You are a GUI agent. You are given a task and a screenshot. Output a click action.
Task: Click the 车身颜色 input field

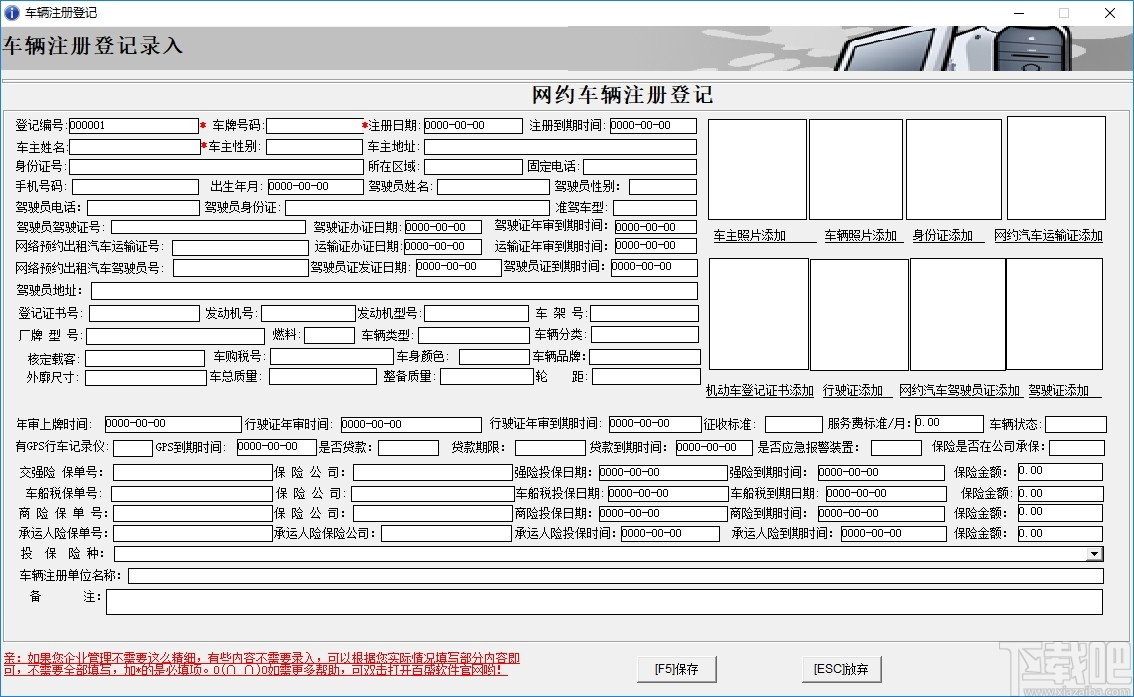click(494, 357)
